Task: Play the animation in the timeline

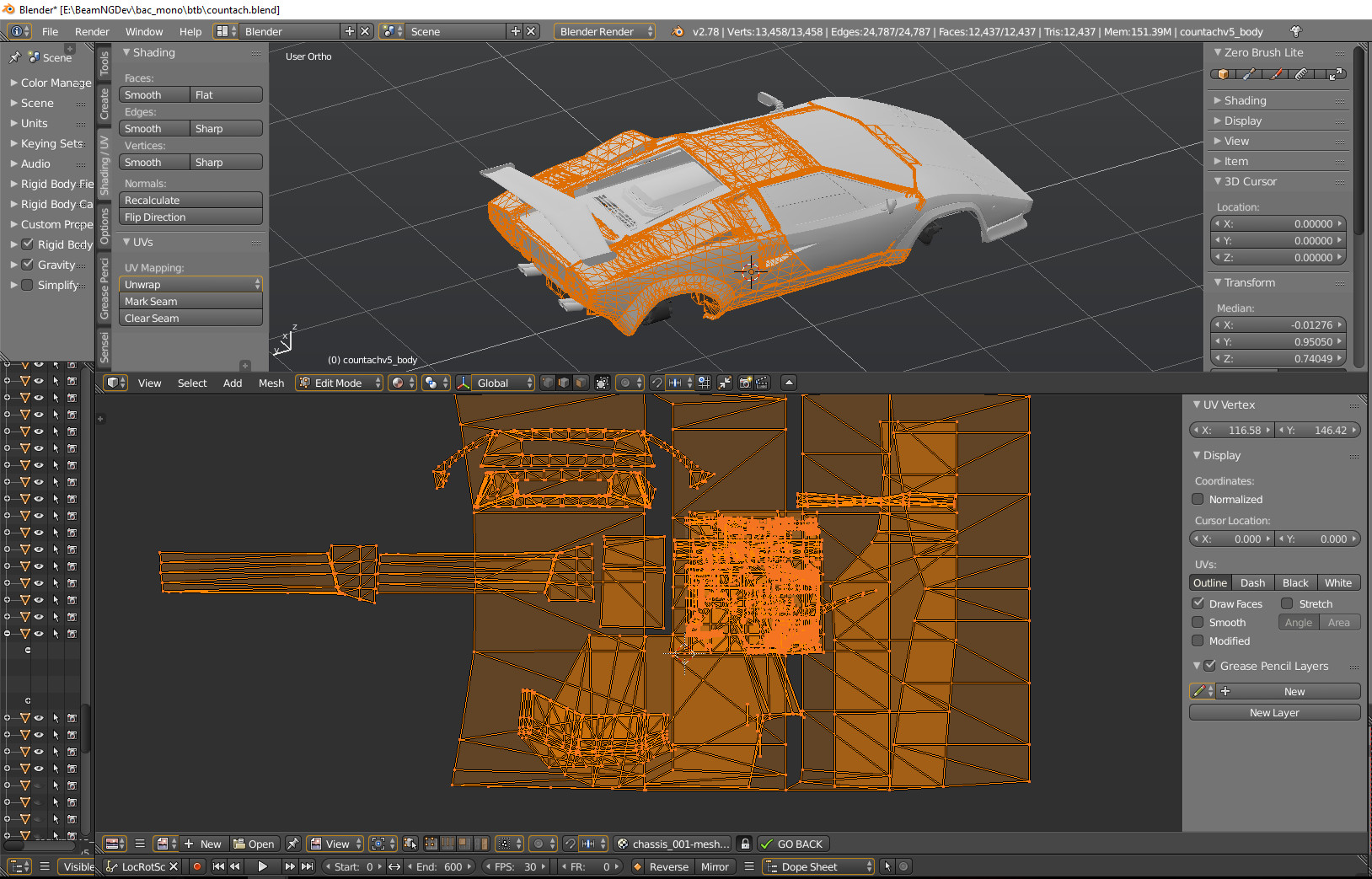Action: click(262, 866)
